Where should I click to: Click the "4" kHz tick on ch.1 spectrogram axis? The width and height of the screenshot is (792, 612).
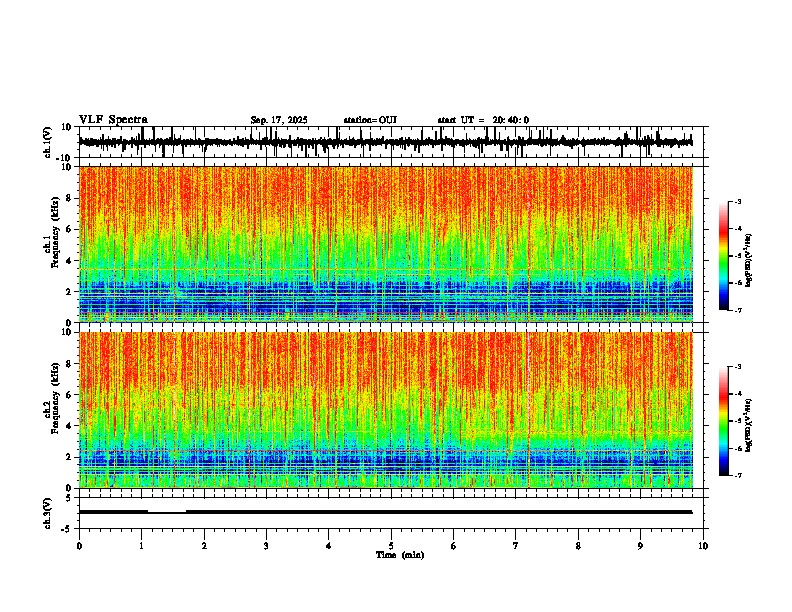pyautogui.click(x=70, y=261)
